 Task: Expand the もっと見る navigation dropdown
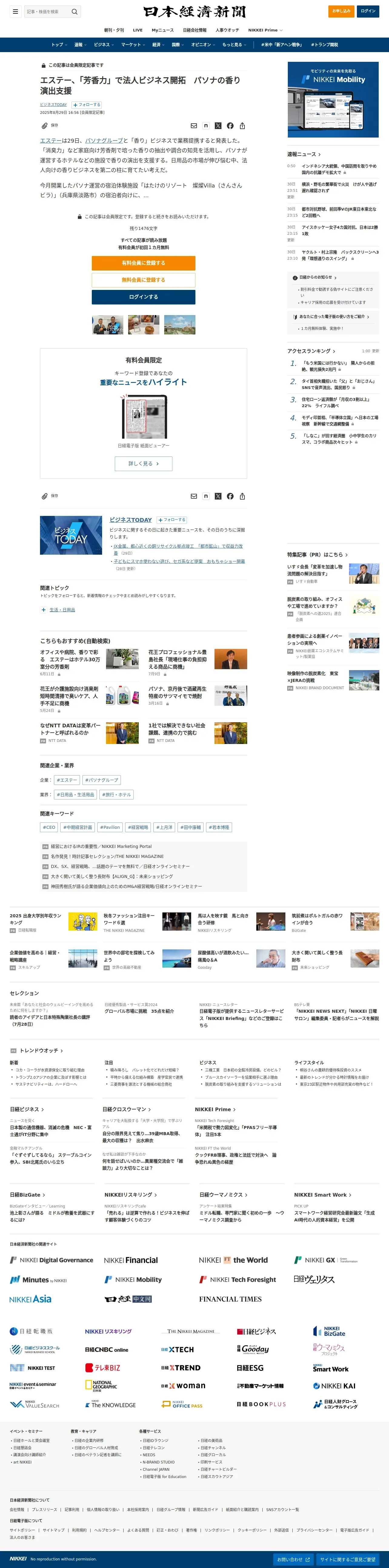coord(234,45)
